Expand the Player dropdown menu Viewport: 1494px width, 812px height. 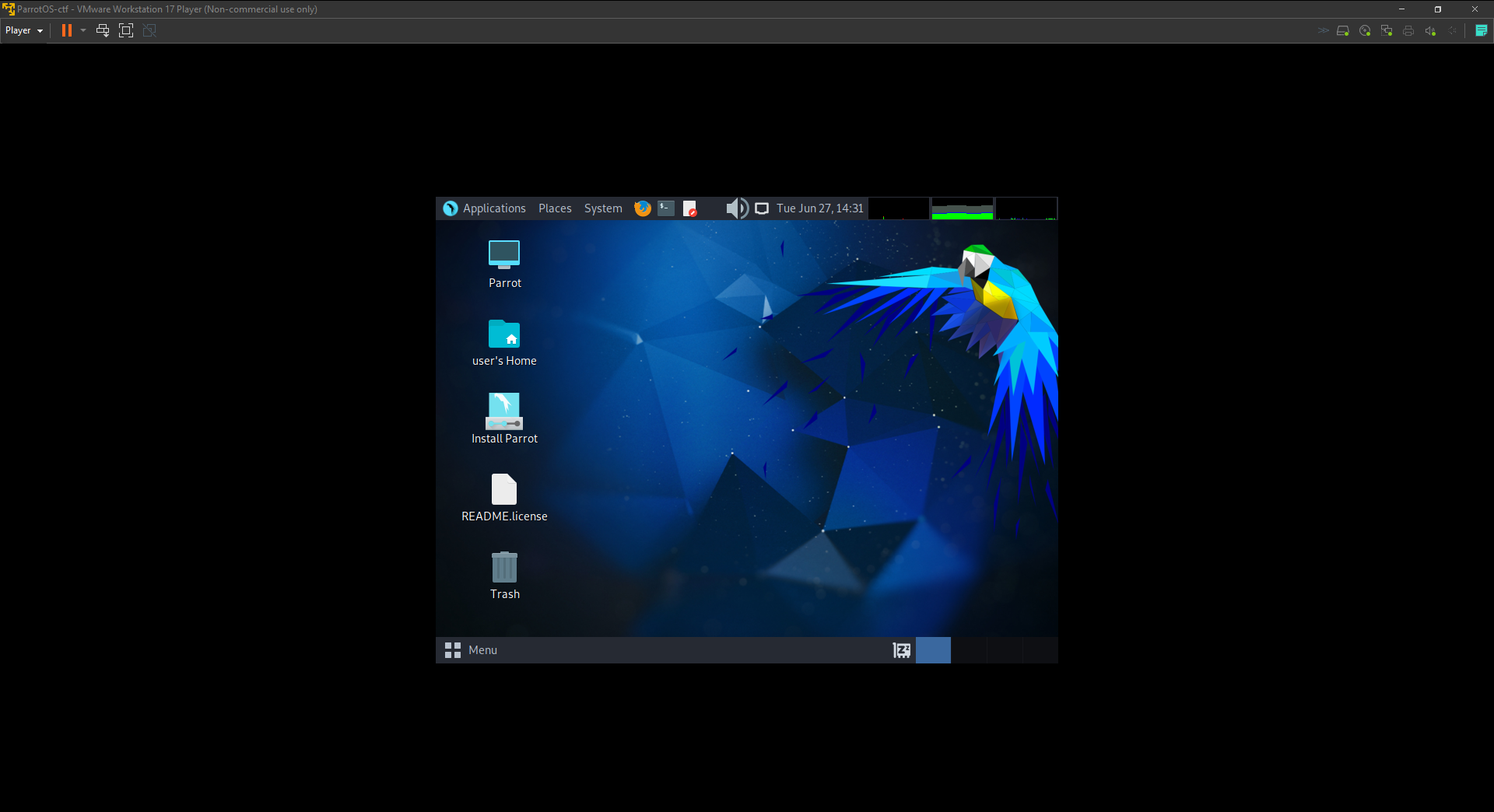23,30
